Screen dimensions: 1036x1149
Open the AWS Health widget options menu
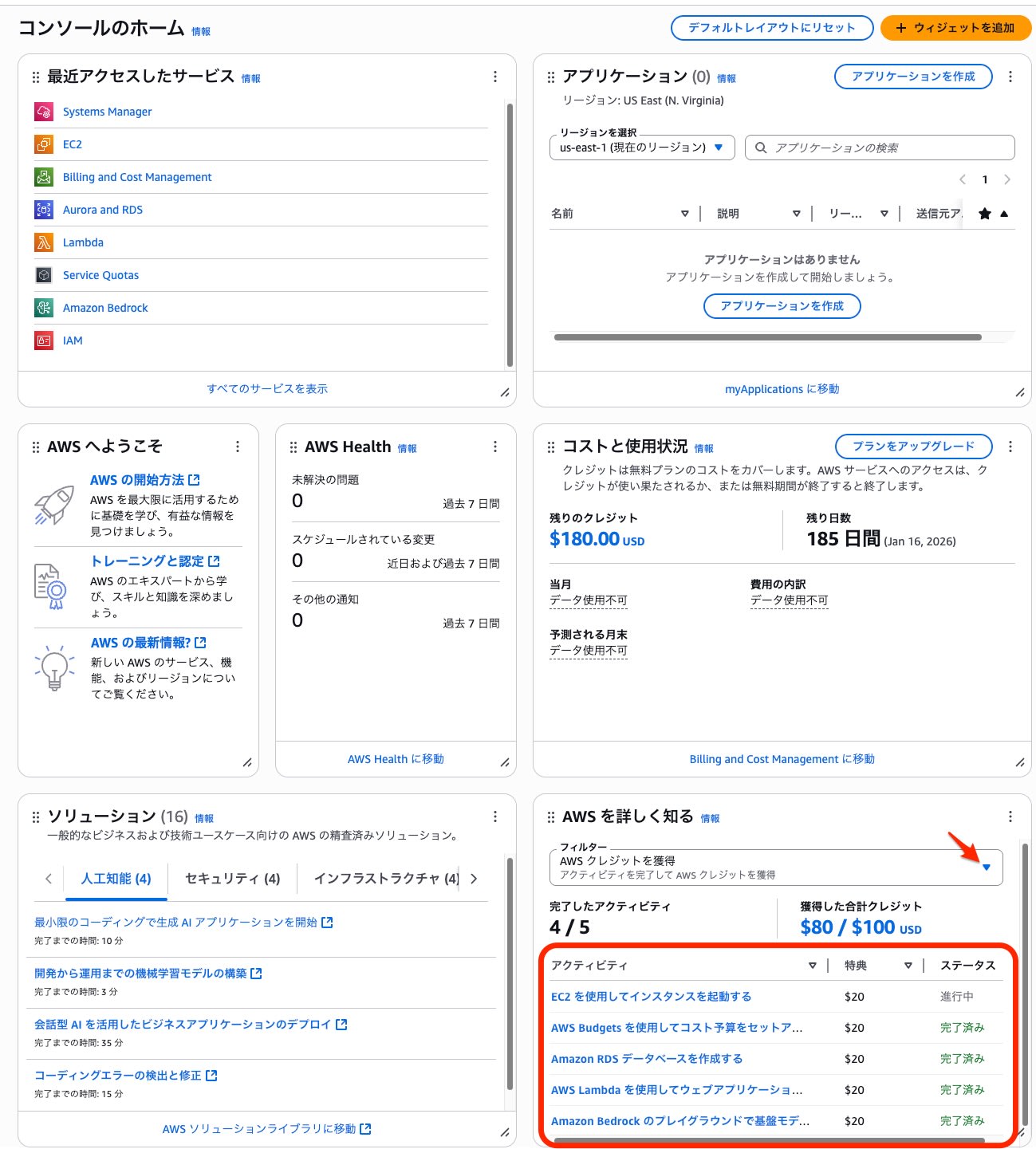(x=495, y=447)
